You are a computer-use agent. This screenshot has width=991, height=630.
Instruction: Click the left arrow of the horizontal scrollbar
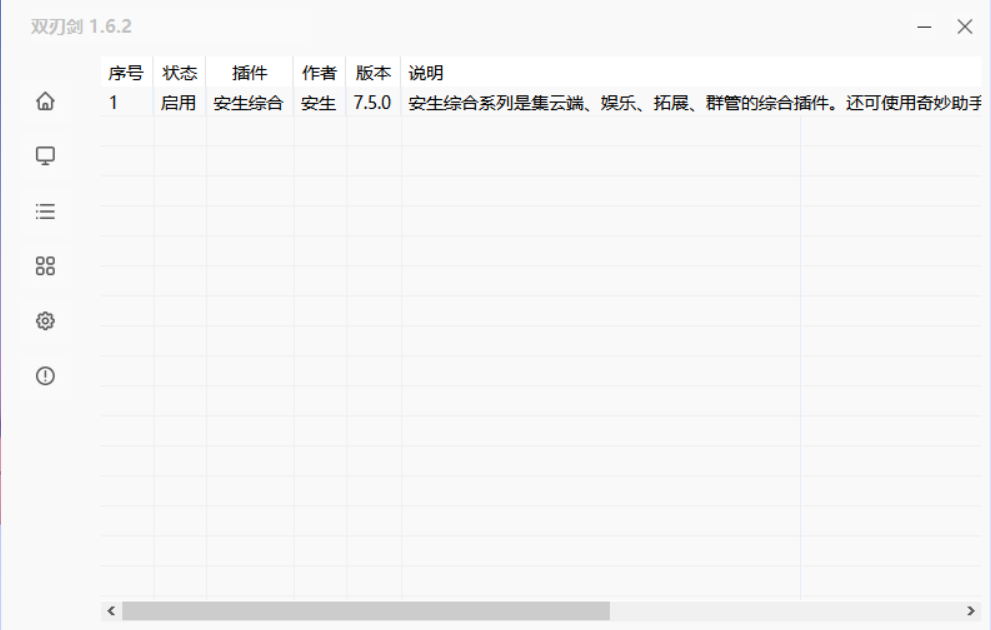click(110, 610)
